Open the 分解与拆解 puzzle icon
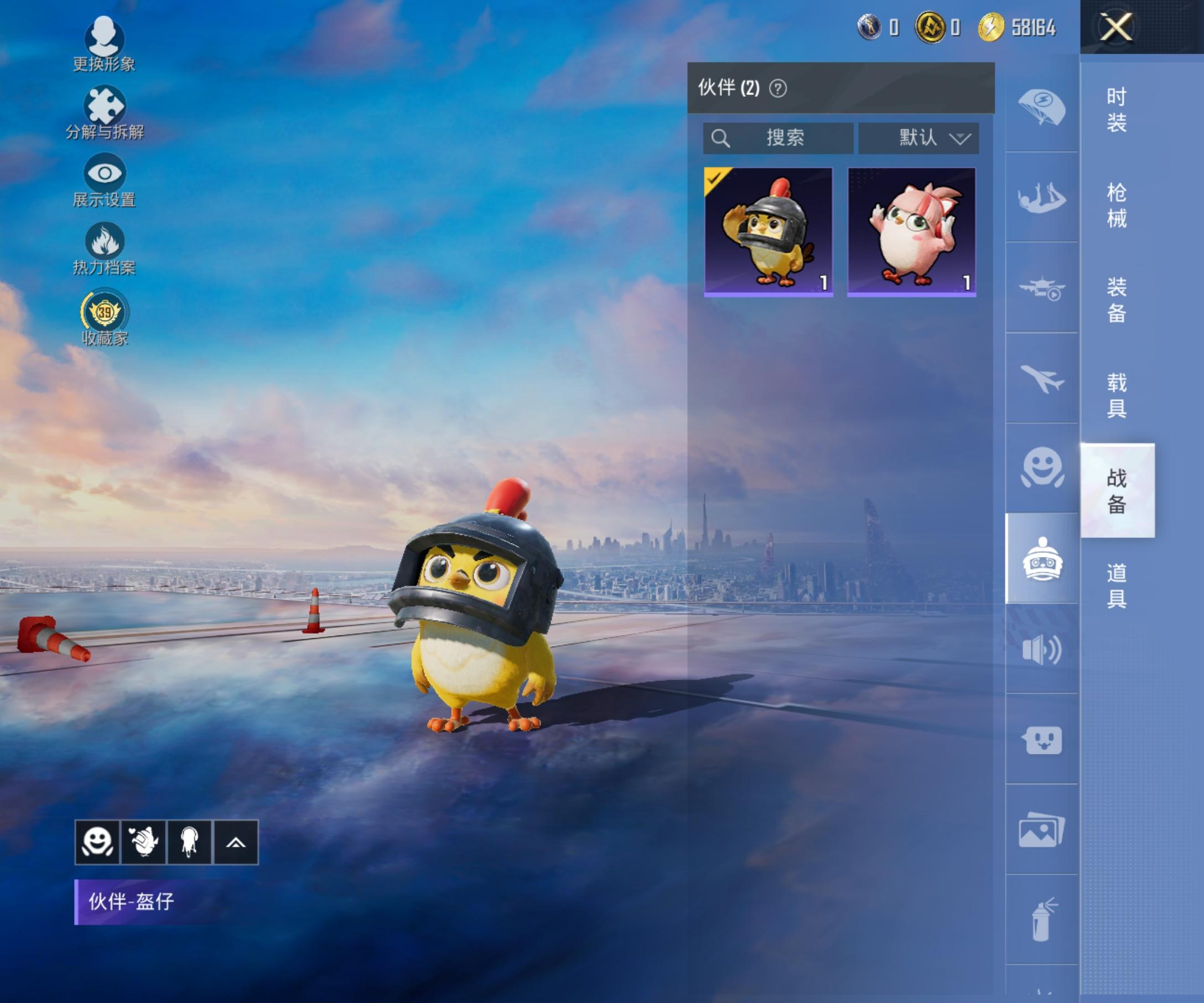The width and height of the screenshot is (1204, 1003). click(x=105, y=107)
